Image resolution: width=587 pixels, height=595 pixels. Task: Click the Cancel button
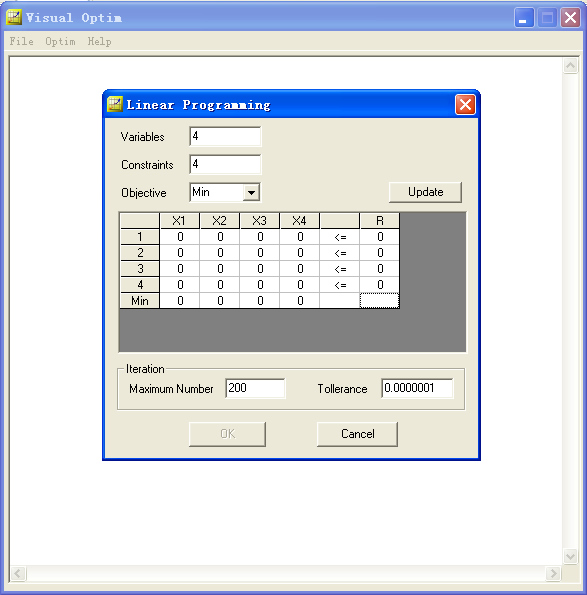357,434
